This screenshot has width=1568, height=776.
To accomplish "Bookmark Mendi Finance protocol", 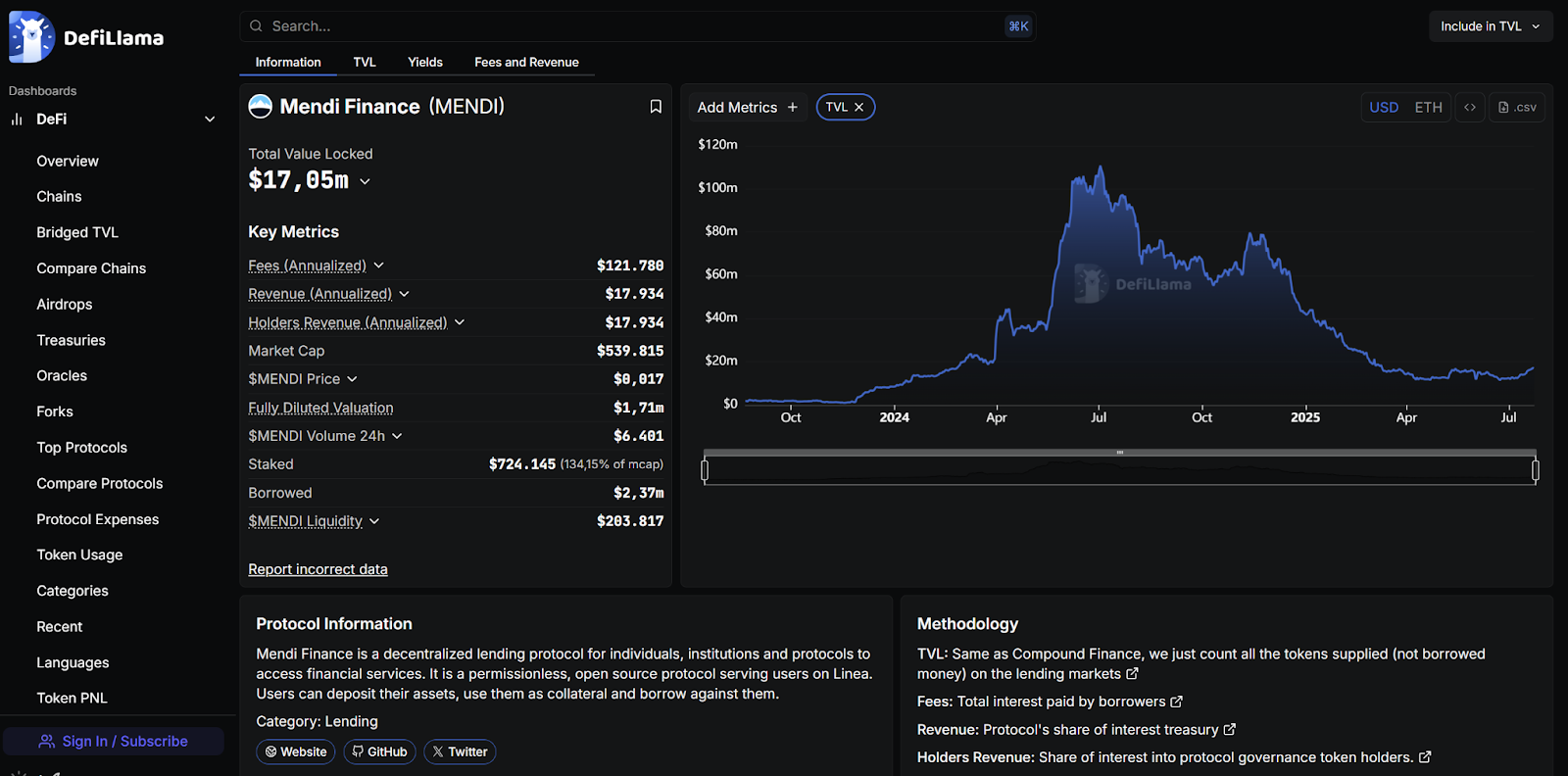I will point(656,107).
